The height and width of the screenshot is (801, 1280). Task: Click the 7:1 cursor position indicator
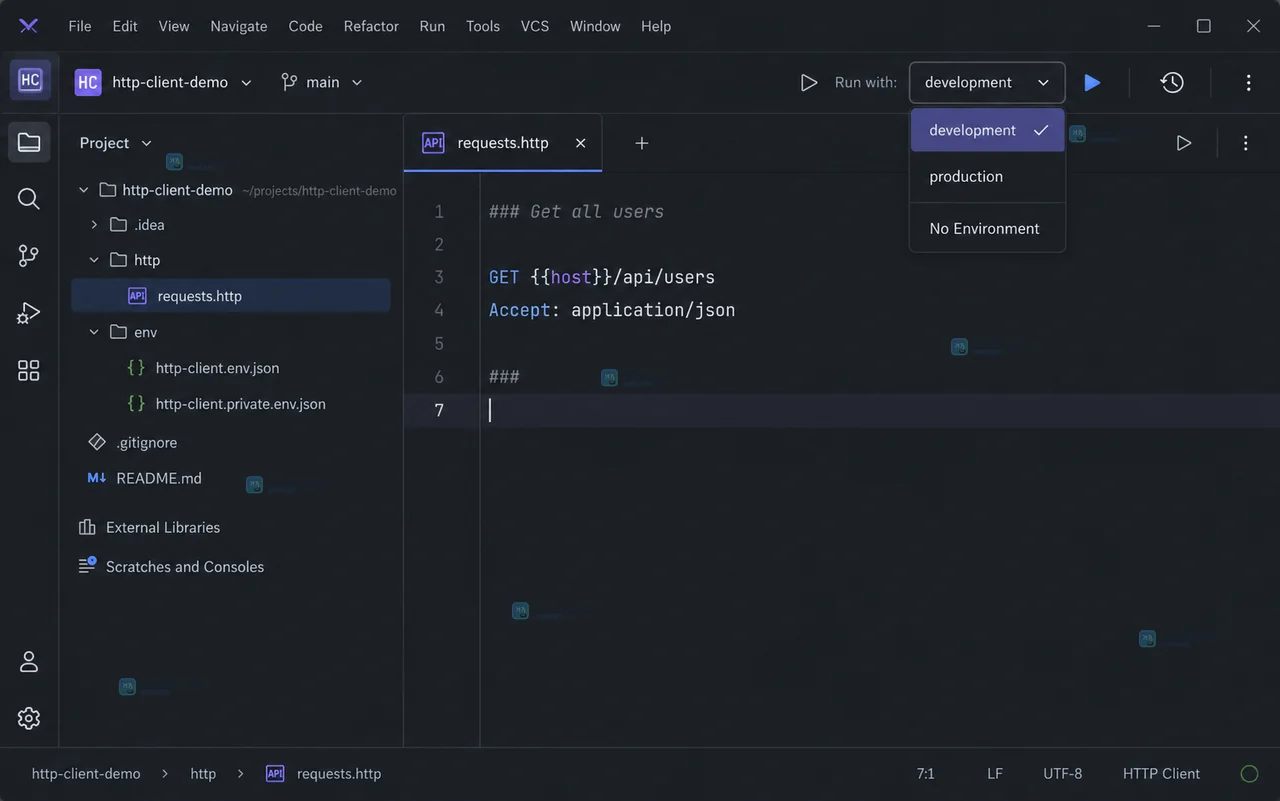click(926, 773)
